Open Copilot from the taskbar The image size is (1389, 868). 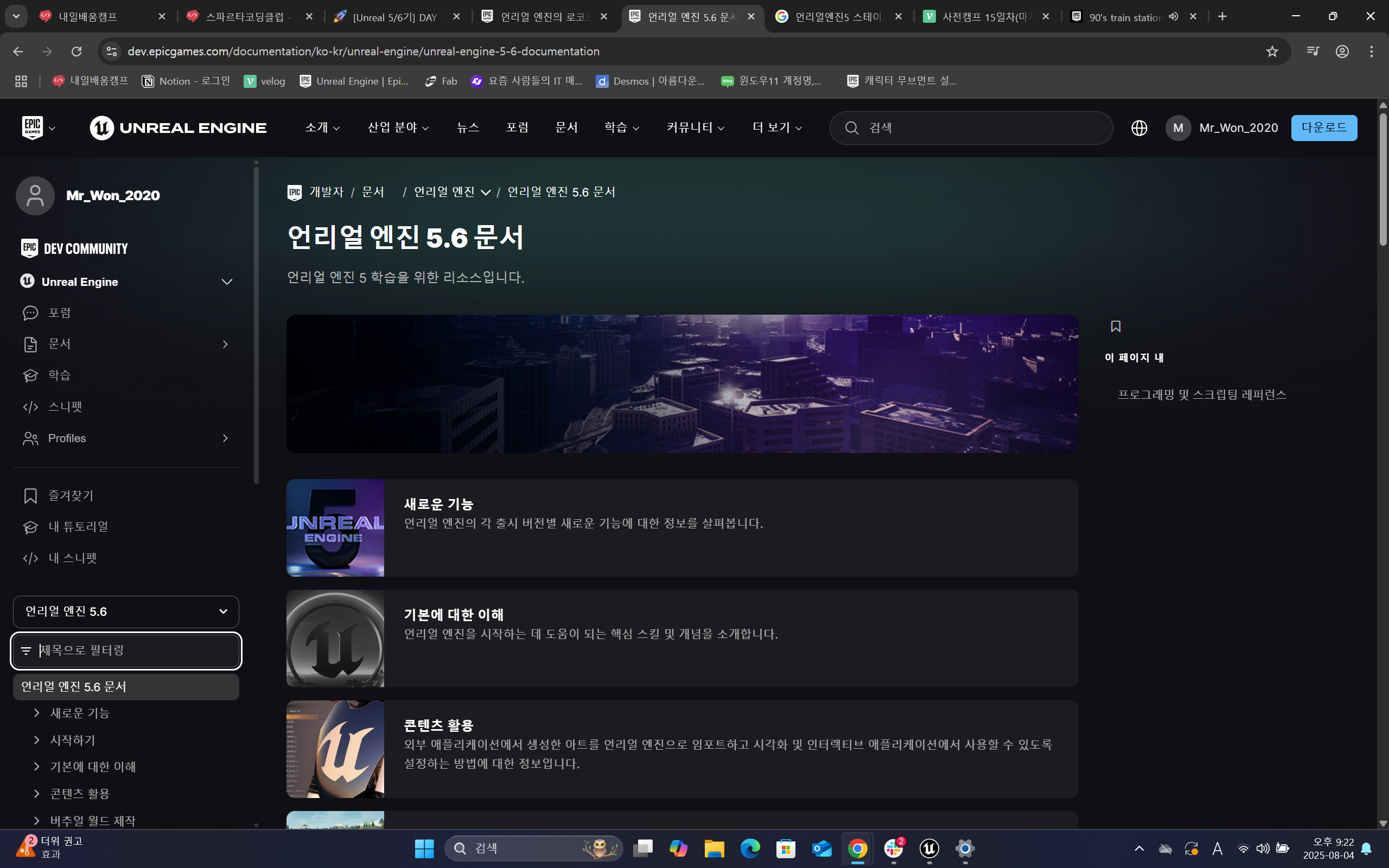[678, 848]
